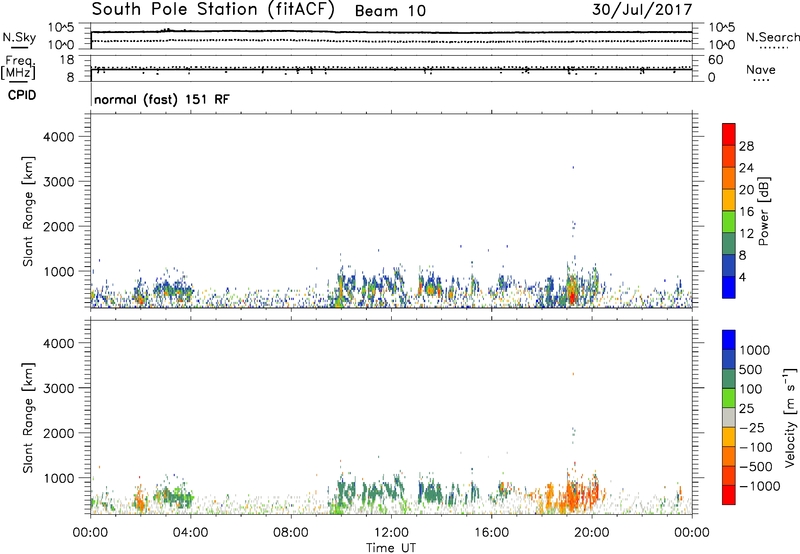This screenshot has width=800, height=554.
Task: Click the blue bottom of the Power colorbar
Action: tap(729, 287)
